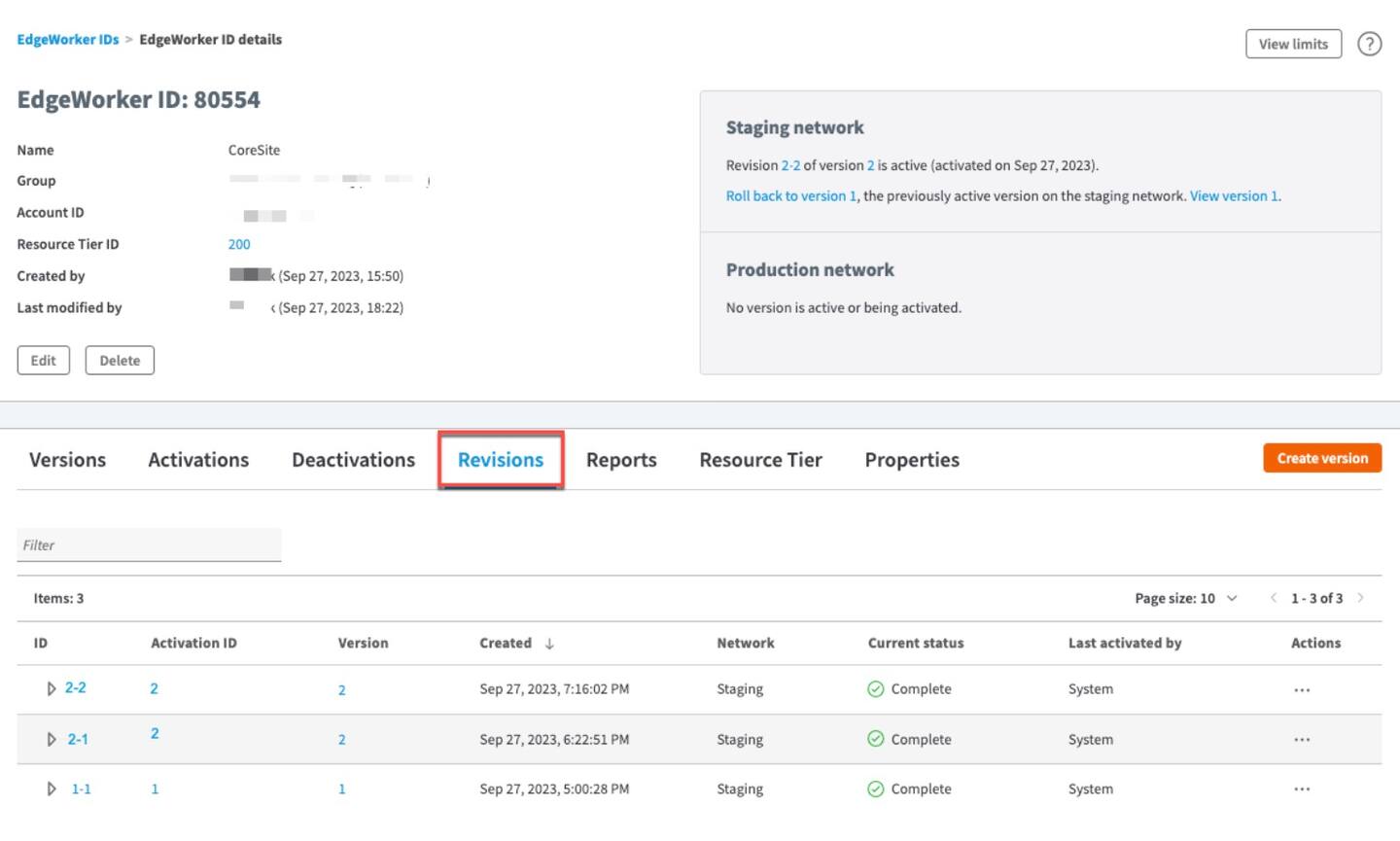Click the Filter input field
Image resolution: width=1400 pixels, height=841 pixels.
pyautogui.click(x=149, y=545)
